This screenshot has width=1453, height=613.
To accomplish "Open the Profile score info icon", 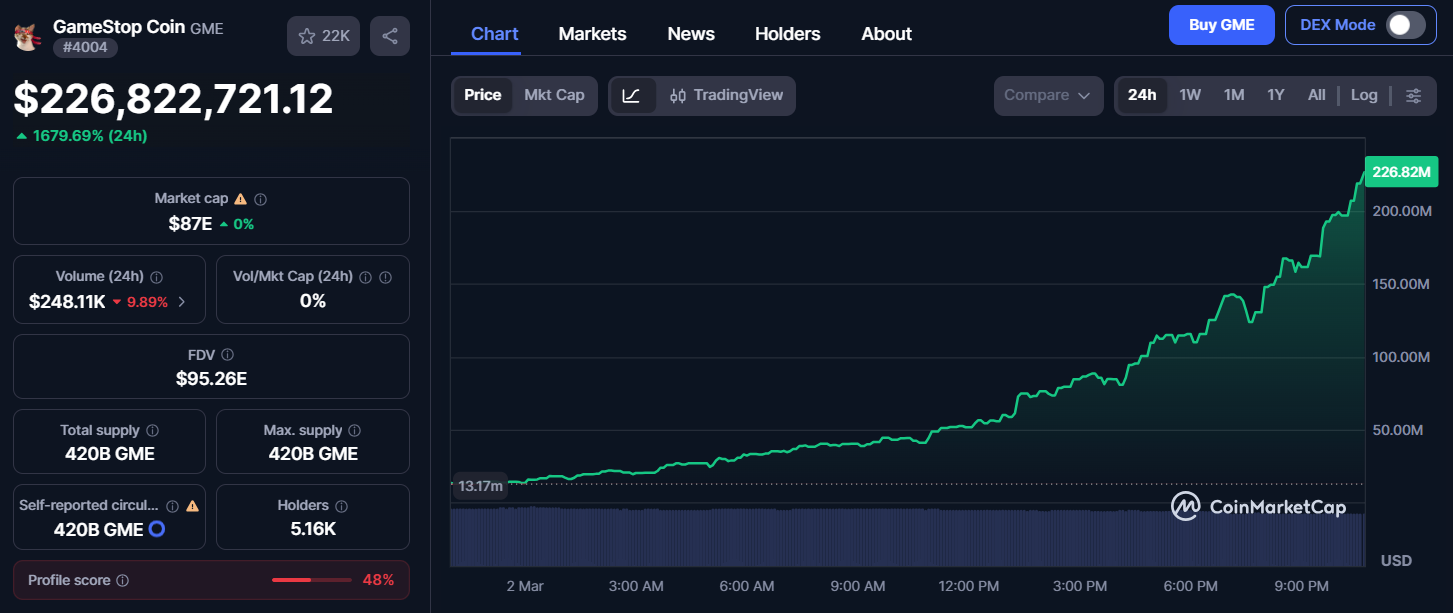I will (122, 580).
